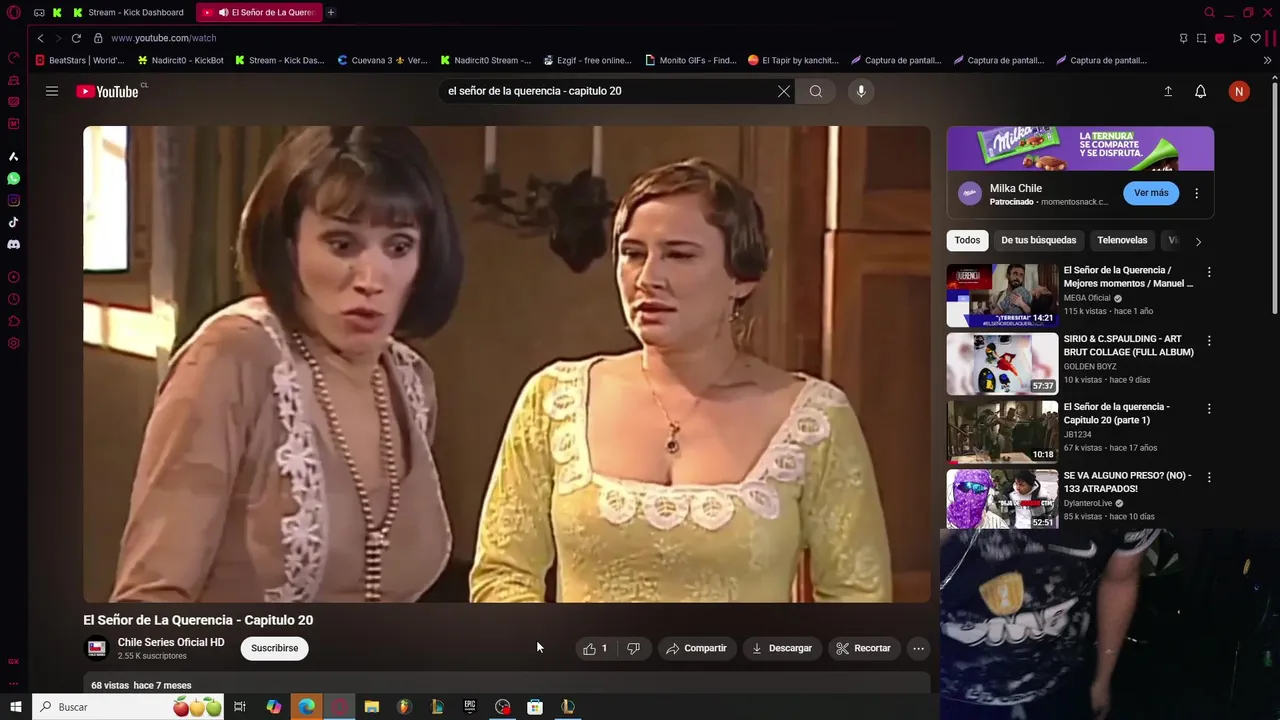Open Capitulo 20 (parte 1) thumbnail
1280x720 pixels.
pyautogui.click(x=1002, y=432)
